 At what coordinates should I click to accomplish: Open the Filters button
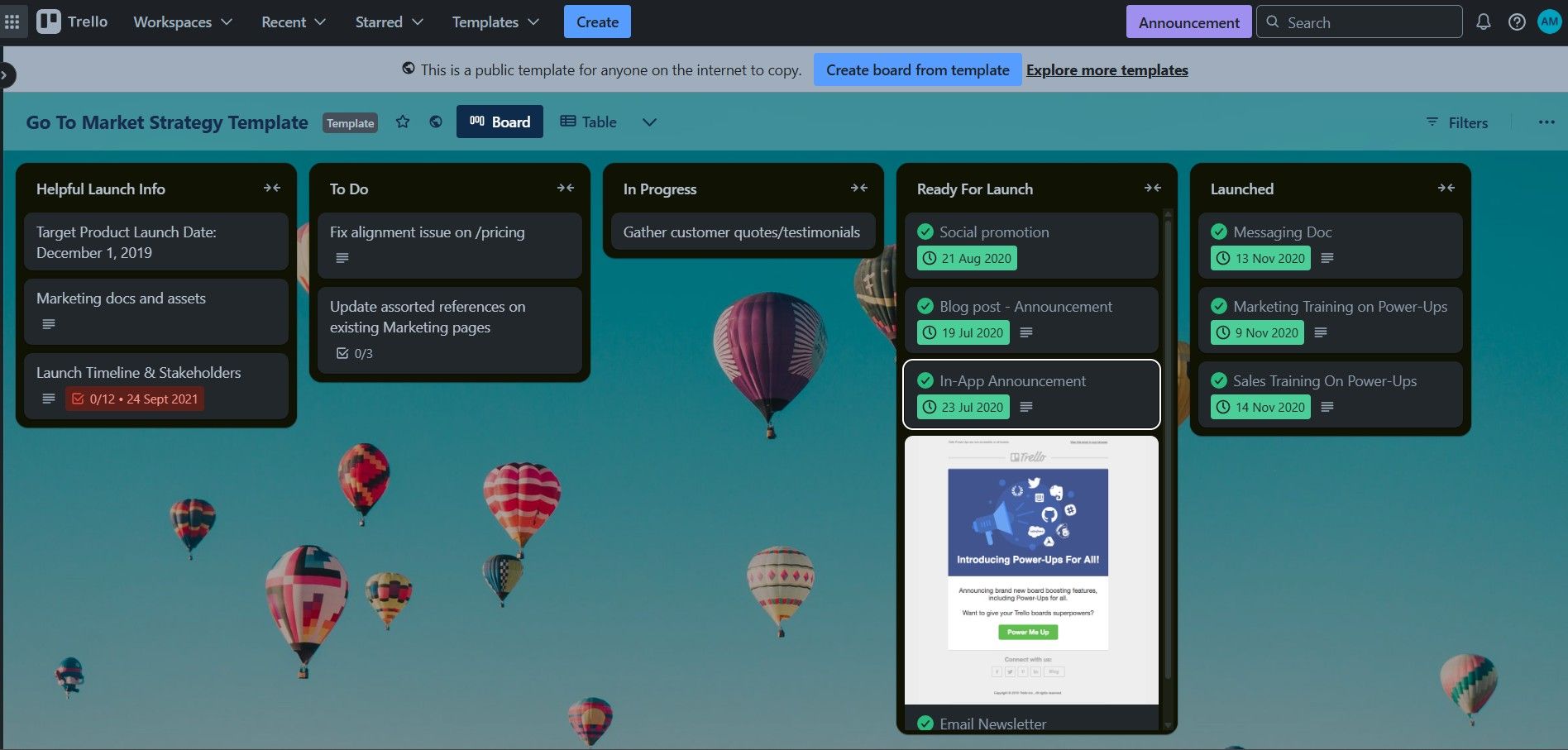click(x=1457, y=122)
